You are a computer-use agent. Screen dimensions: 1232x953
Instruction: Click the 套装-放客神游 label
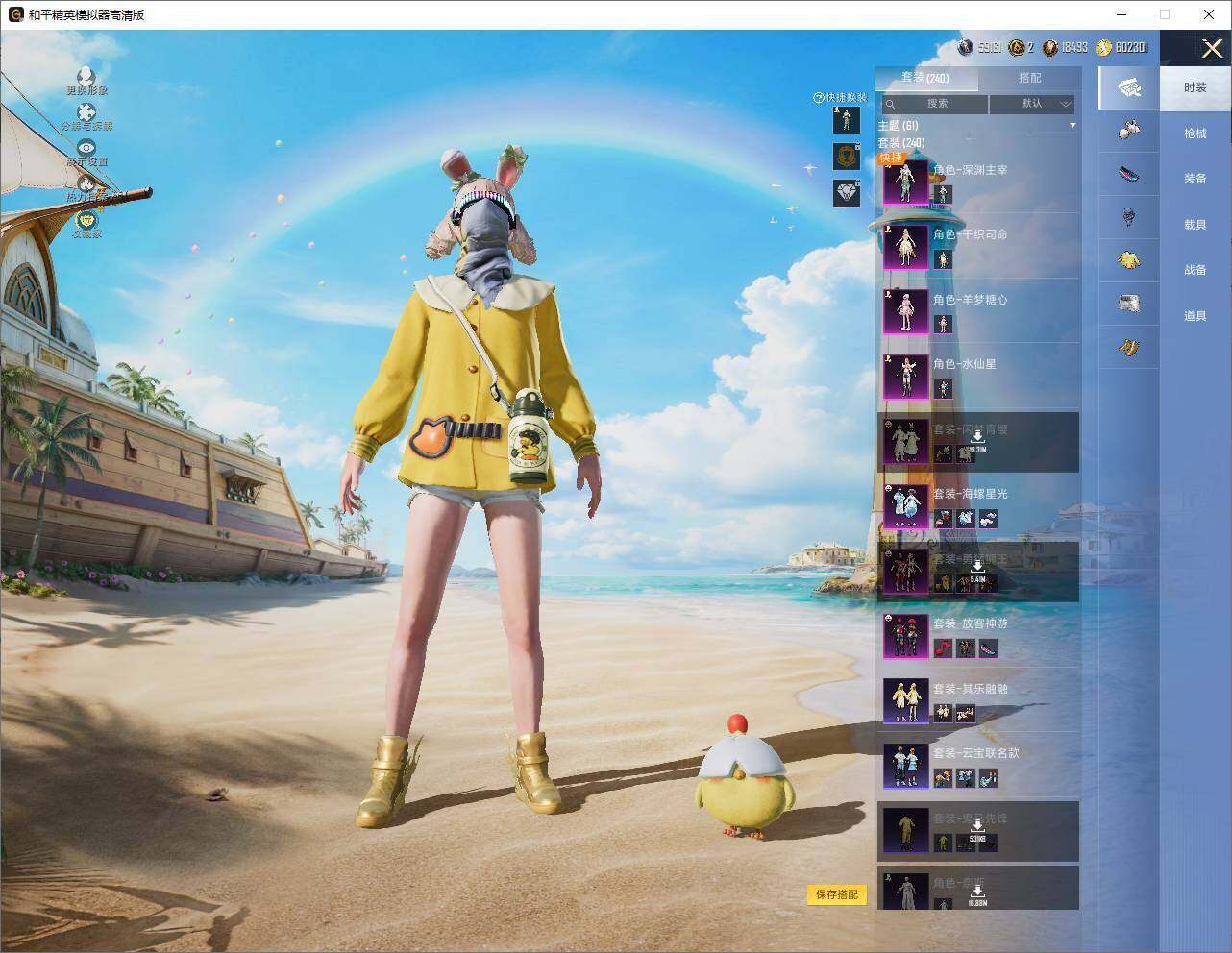[970, 623]
